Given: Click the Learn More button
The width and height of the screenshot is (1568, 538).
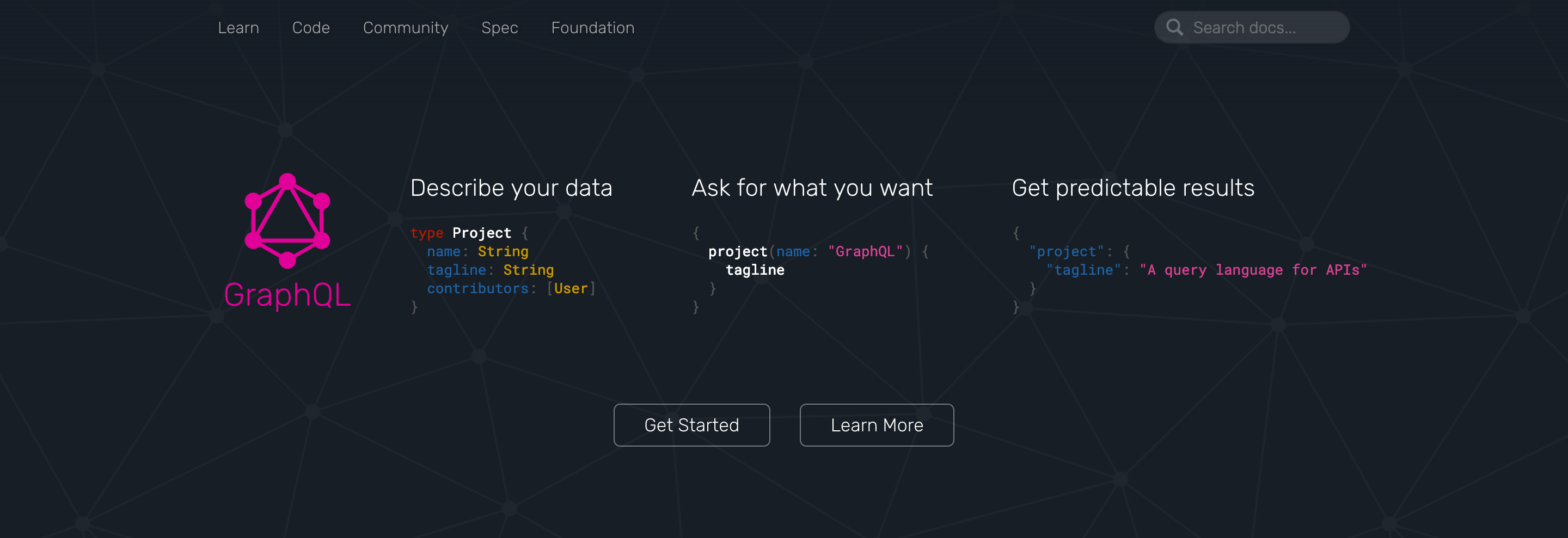Looking at the screenshot, I should [x=876, y=425].
